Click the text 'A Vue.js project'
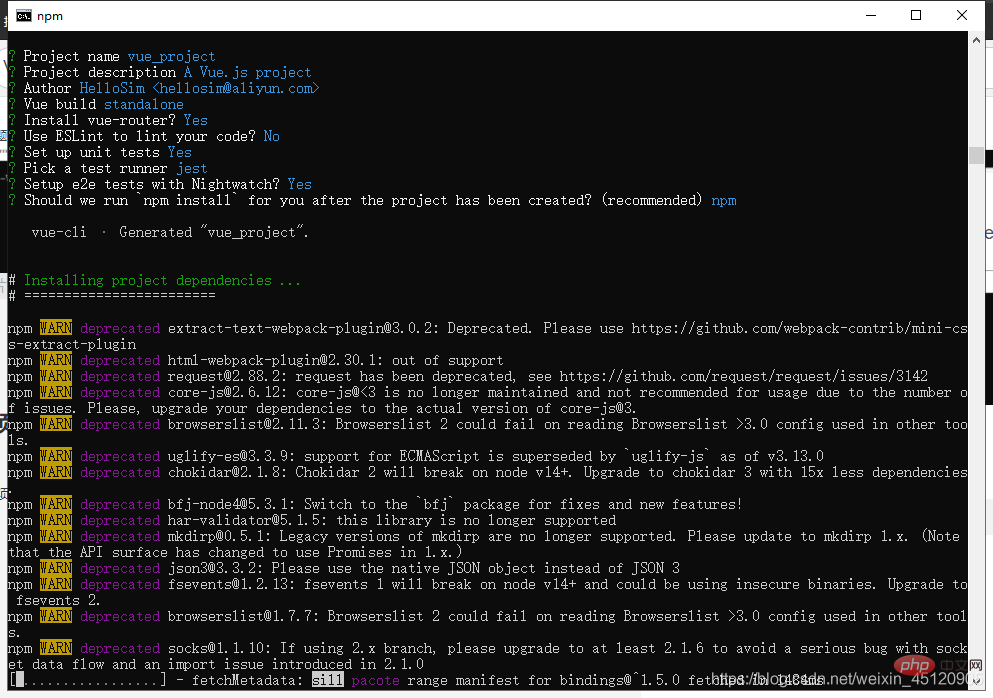The height and width of the screenshot is (698, 993). click(248, 72)
